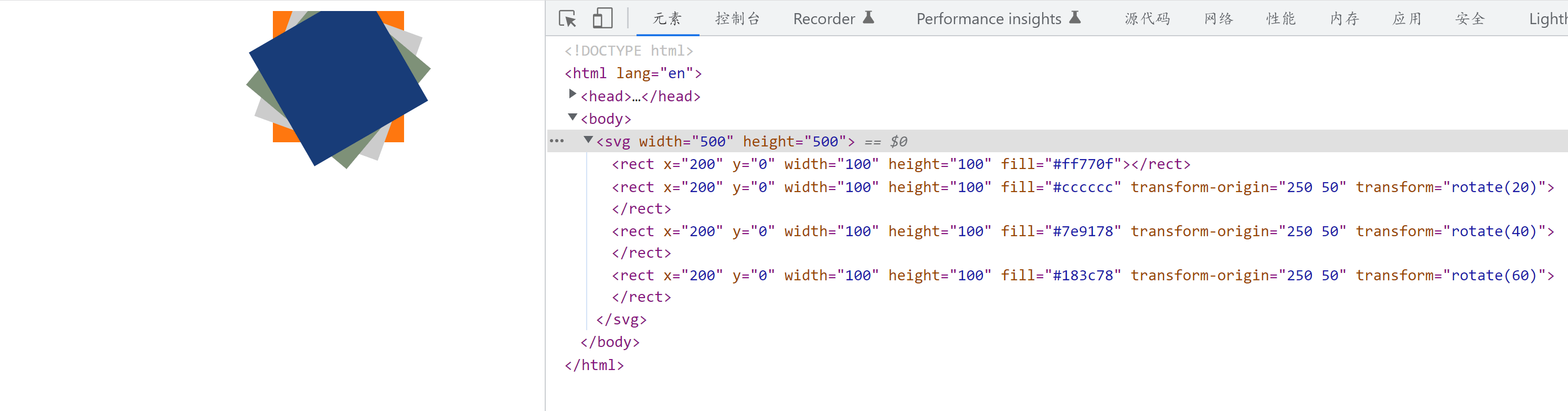Click the Performance insights flask icon
This screenshot has height=411, width=1568.
(1075, 18)
